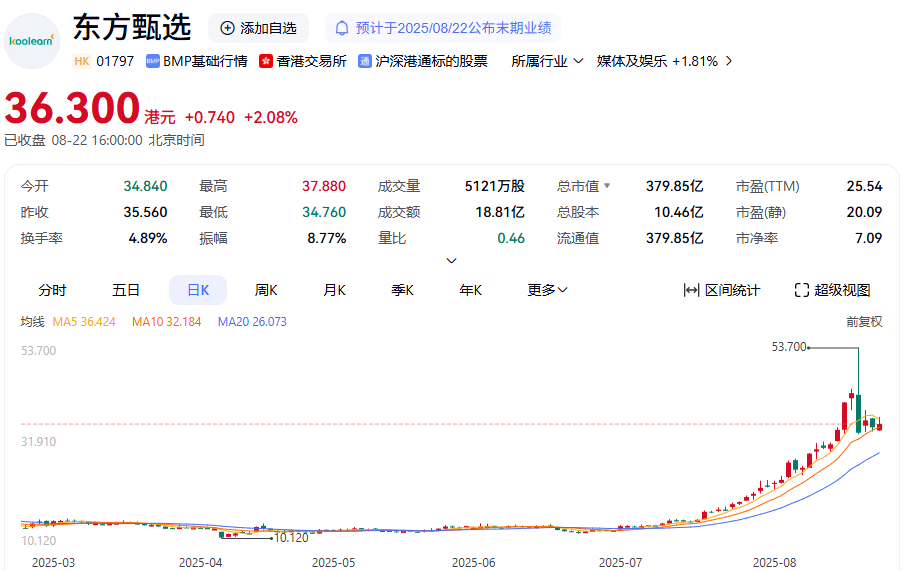This screenshot has height=571, width=906.
Task: Click the 香港交易所 red flag icon
Action: [x=266, y=61]
